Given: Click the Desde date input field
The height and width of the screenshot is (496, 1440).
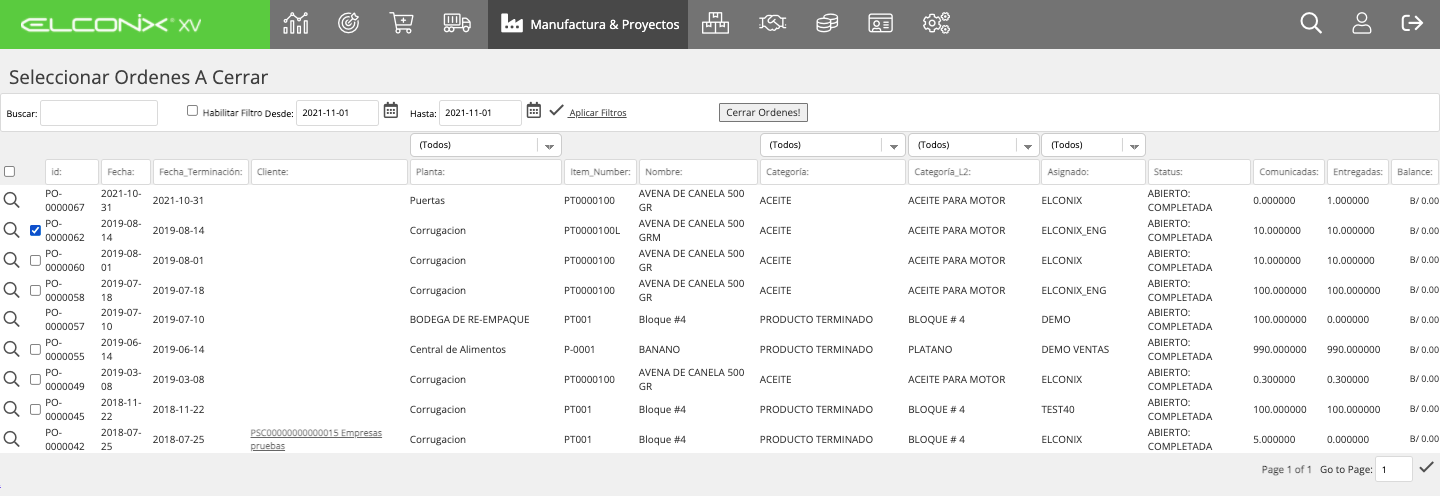Looking at the screenshot, I should point(338,113).
